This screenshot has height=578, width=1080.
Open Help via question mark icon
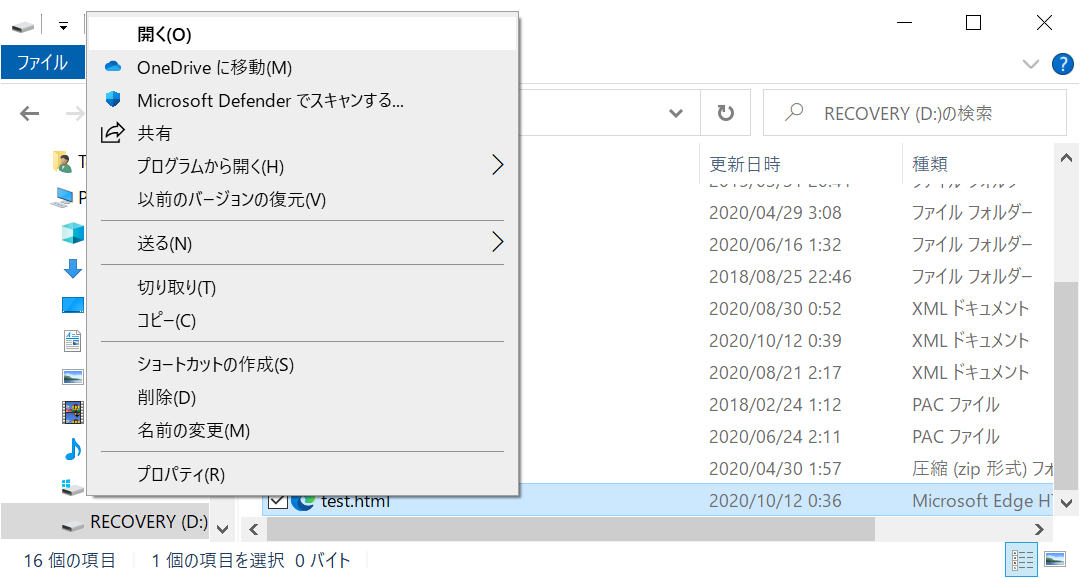(x=1063, y=64)
